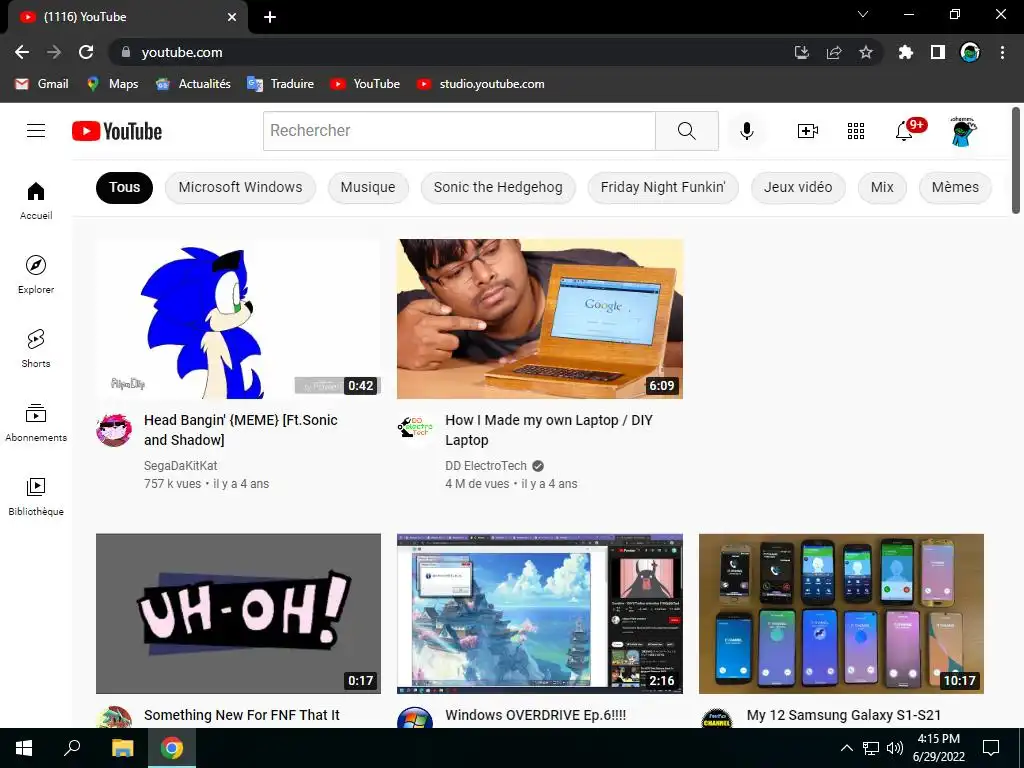Image resolution: width=1024 pixels, height=768 pixels.
Task: Open the Chrome side panel icon
Action: pyautogui.click(x=938, y=52)
